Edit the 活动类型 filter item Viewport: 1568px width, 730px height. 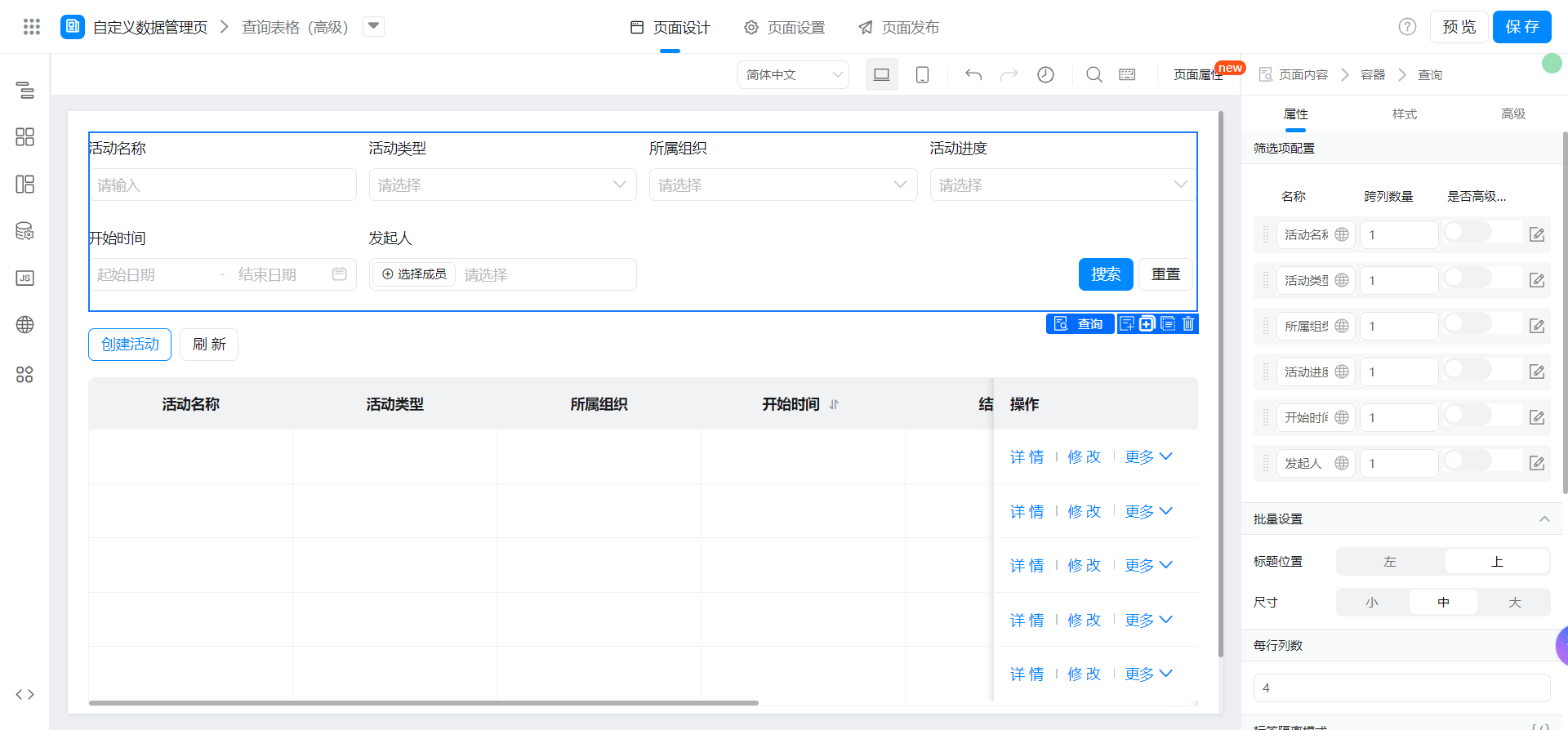point(1537,280)
